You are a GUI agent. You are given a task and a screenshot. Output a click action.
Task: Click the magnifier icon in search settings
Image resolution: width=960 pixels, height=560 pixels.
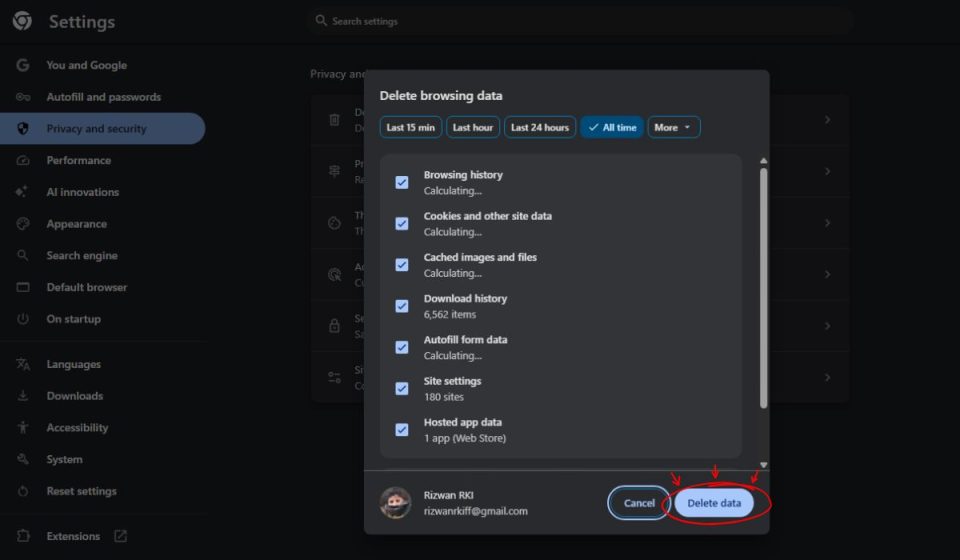tap(321, 21)
